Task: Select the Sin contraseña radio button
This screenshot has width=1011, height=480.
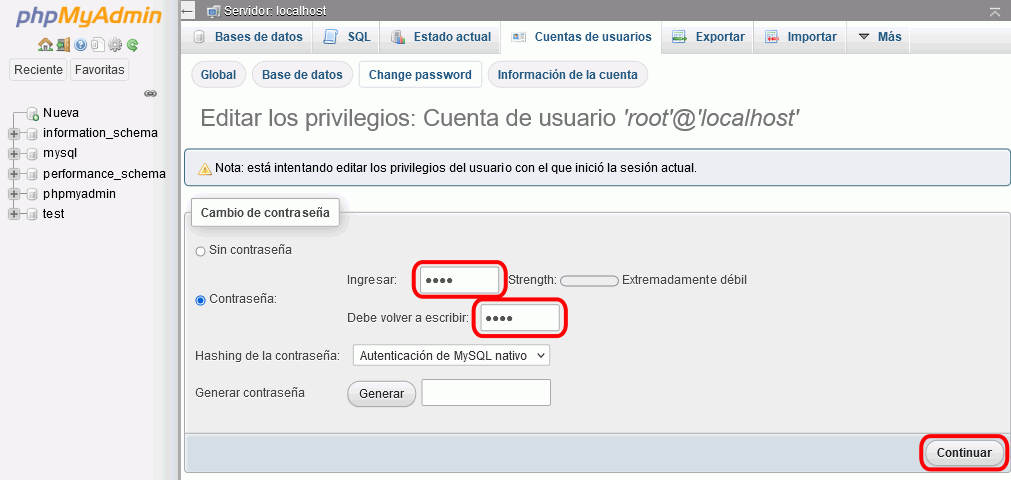Action: tap(201, 251)
